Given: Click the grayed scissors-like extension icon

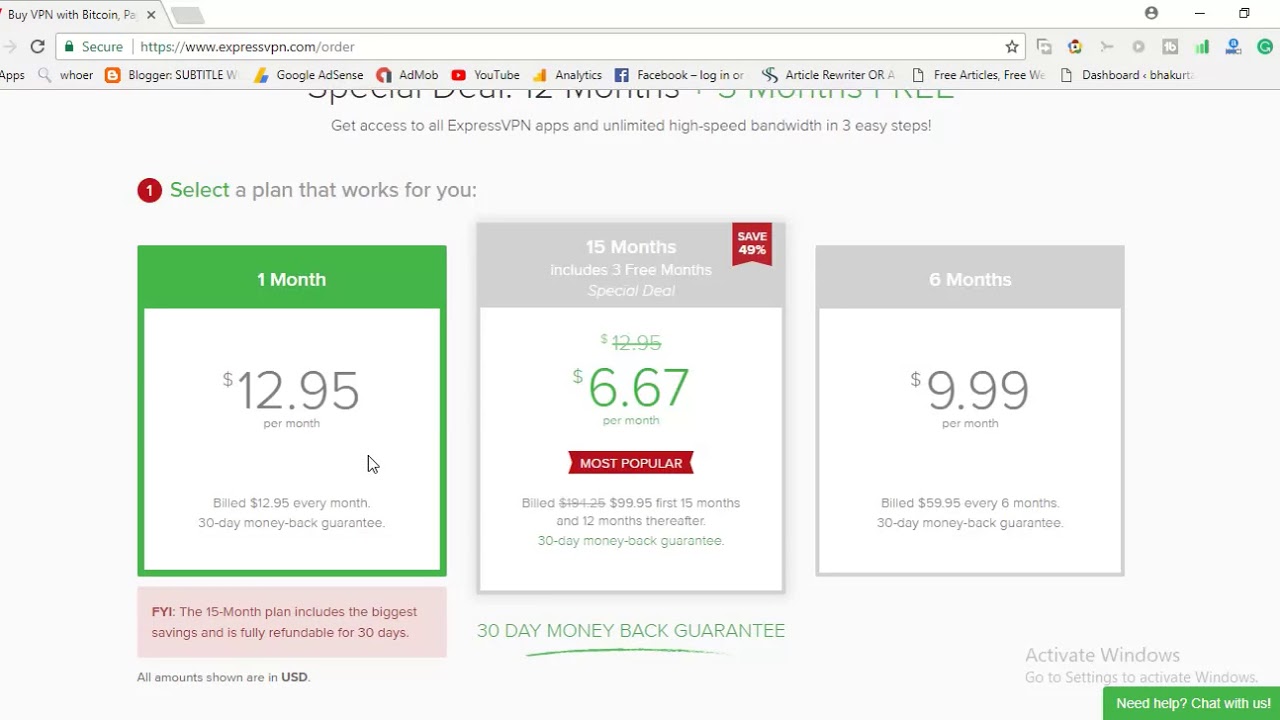Looking at the screenshot, I should tap(1106, 47).
